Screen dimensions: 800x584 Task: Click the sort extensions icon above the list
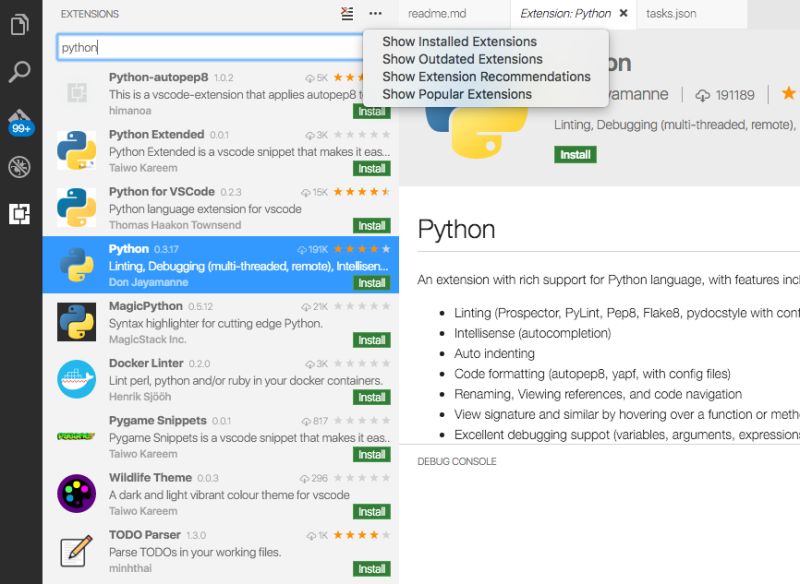[x=349, y=13]
